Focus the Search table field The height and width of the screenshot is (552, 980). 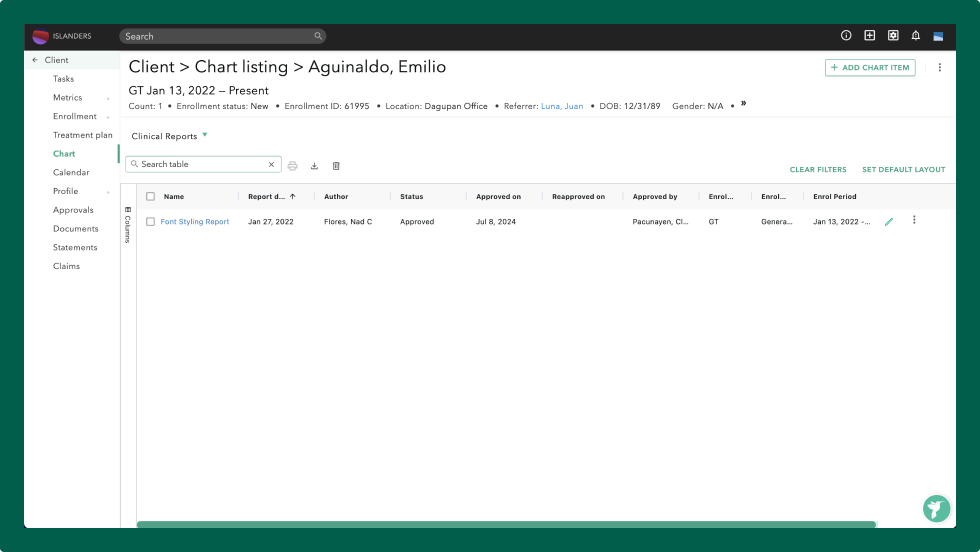click(x=203, y=164)
